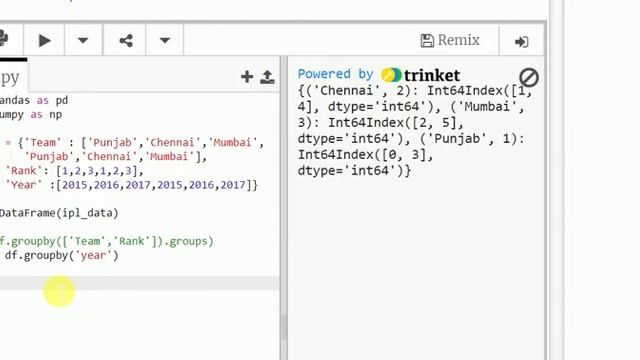Click the highlighted empty editor line
The image size is (640, 360).
140,283
